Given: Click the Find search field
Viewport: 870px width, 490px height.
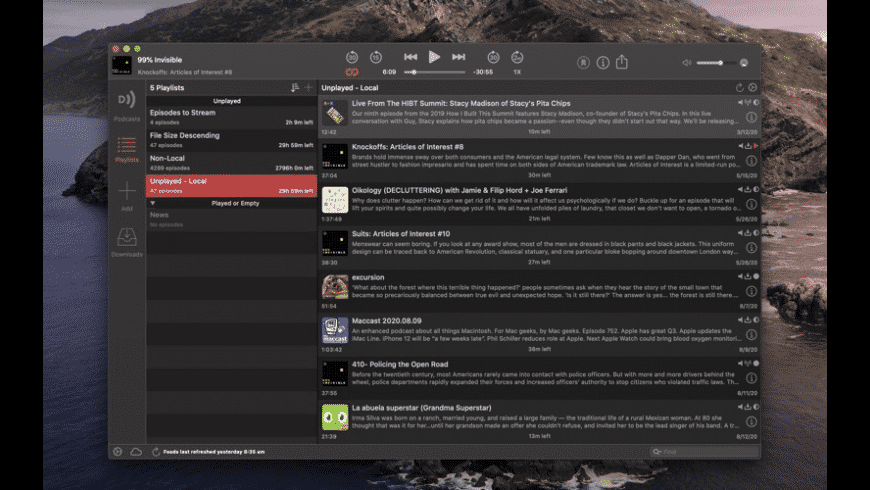Looking at the screenshot, I should 704,452.
